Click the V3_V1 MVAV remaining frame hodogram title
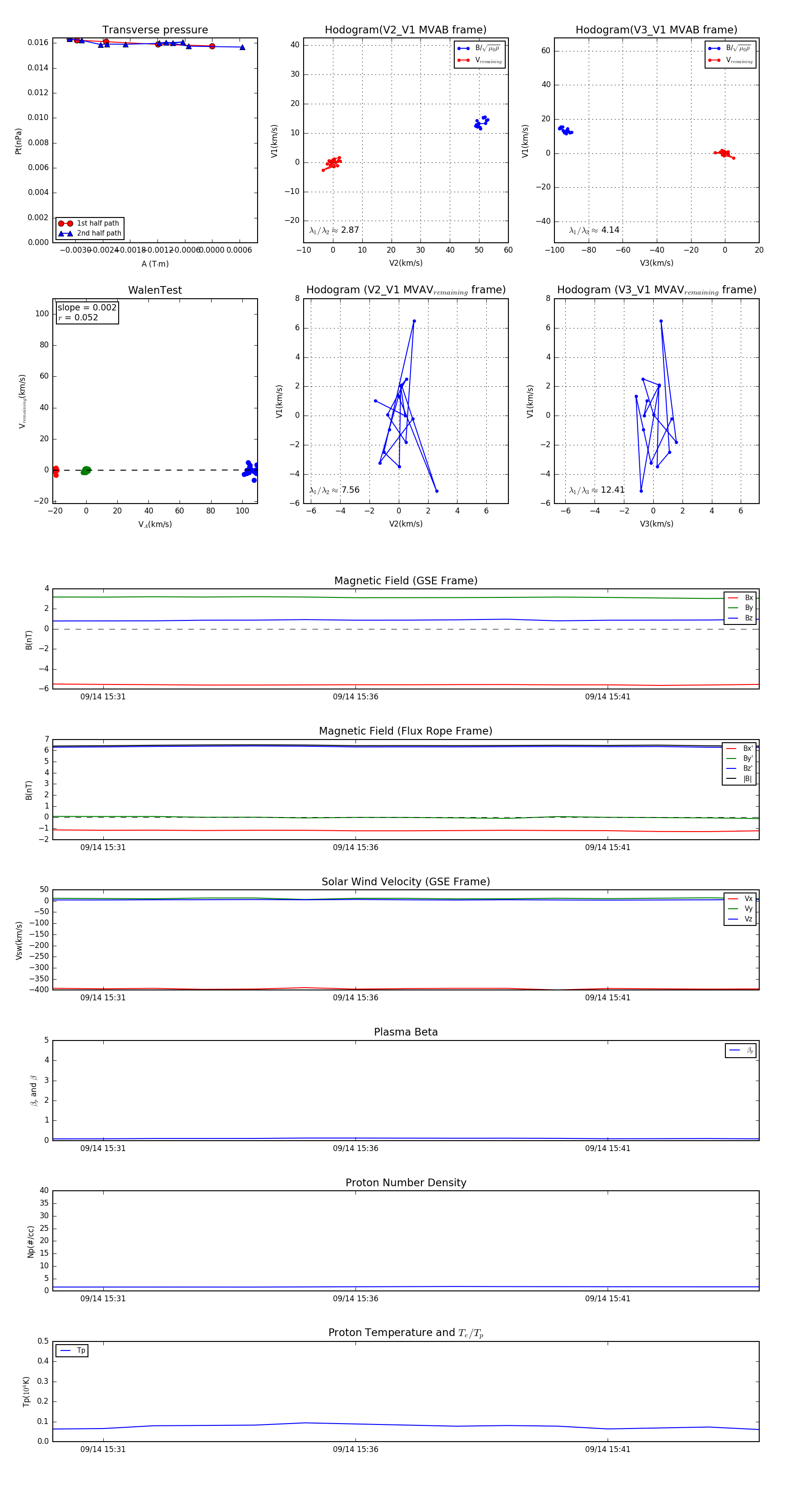 (656, 290)
